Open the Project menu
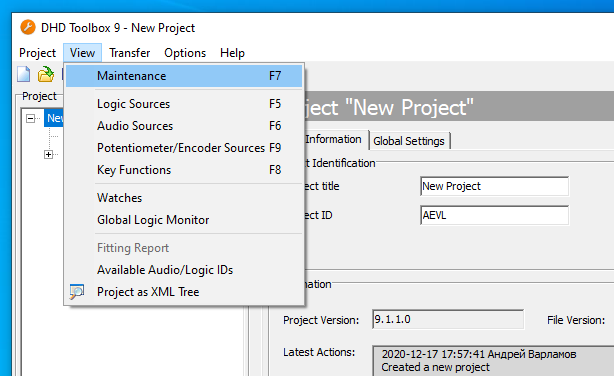Image resolution: width=614 pixels, height=376 pixels. [38, 53]
